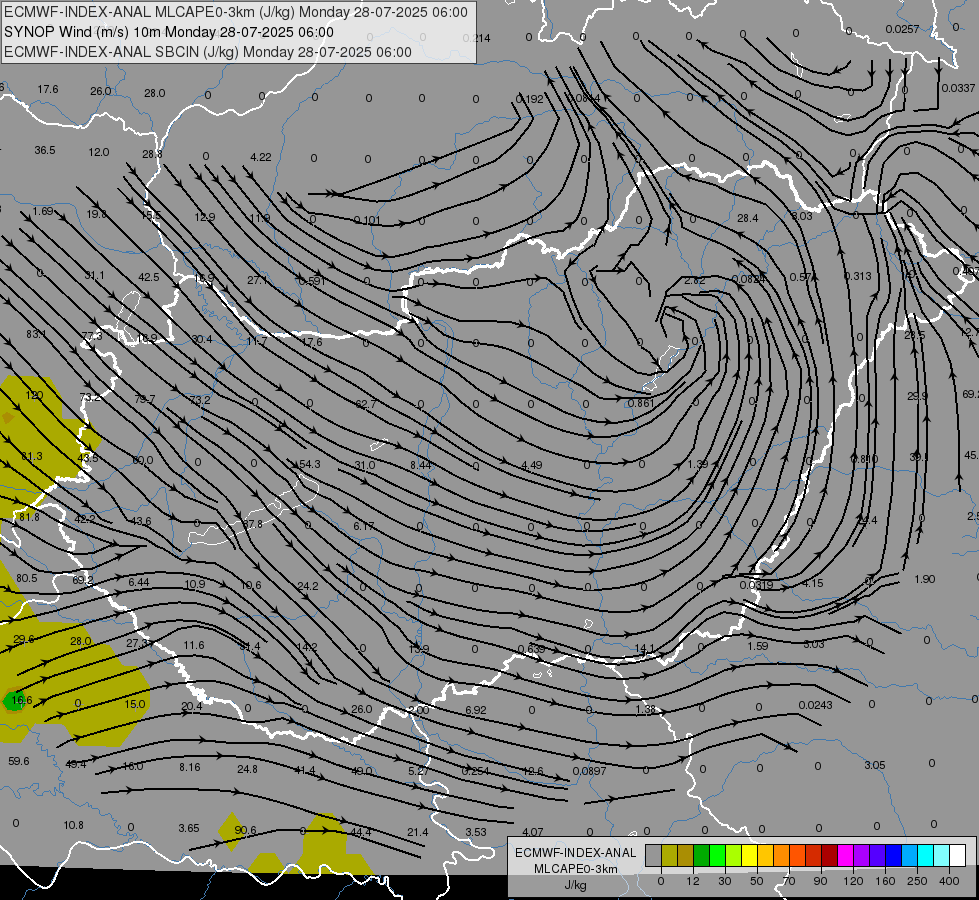The image size is (979, 900).
Task: Click the map value 62.7
Action: pyautogui.click(x=366, y=404)
